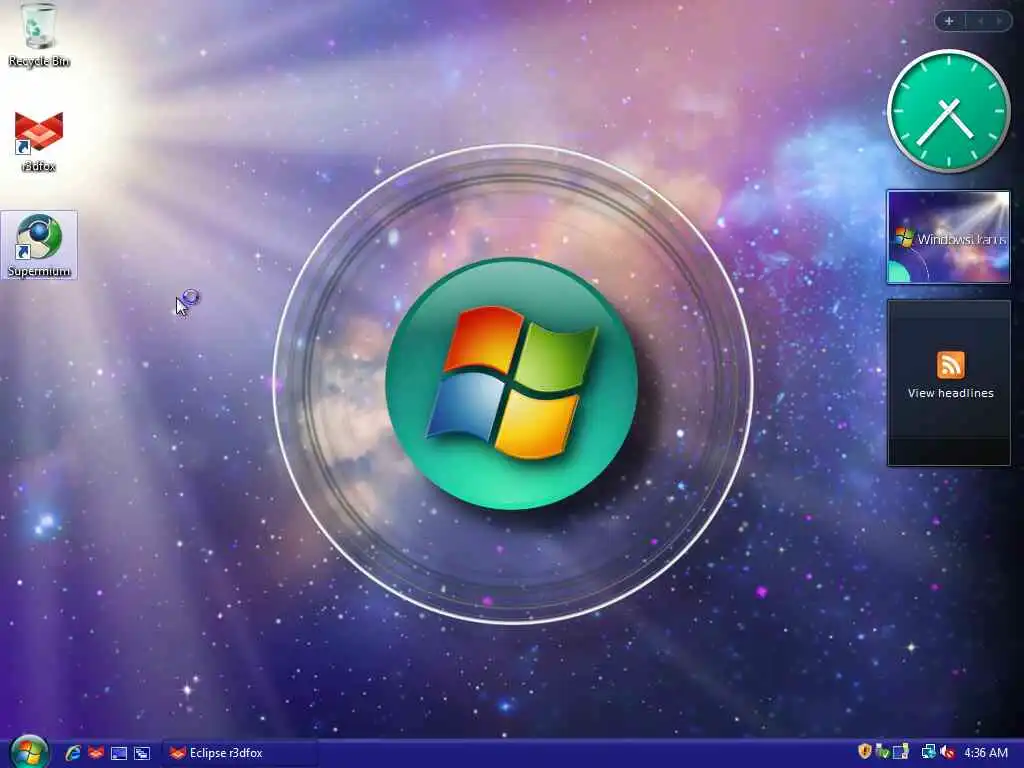Click Safely Remove Hardware tray icon
This screenshot has width=1024, height=768.
[882, 752]
